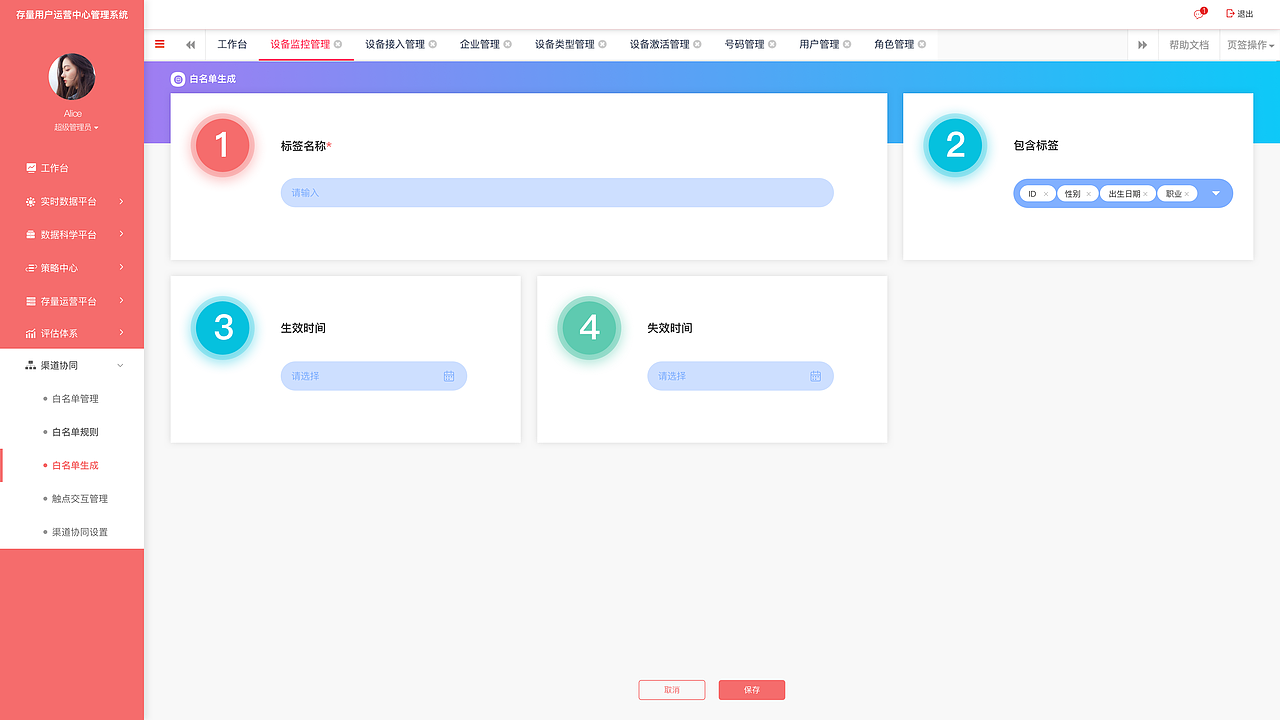Viewport: 1280px width, 720px height.
Task: Click the 存量运营平台 list icon
Action: [x=31, y=300]
